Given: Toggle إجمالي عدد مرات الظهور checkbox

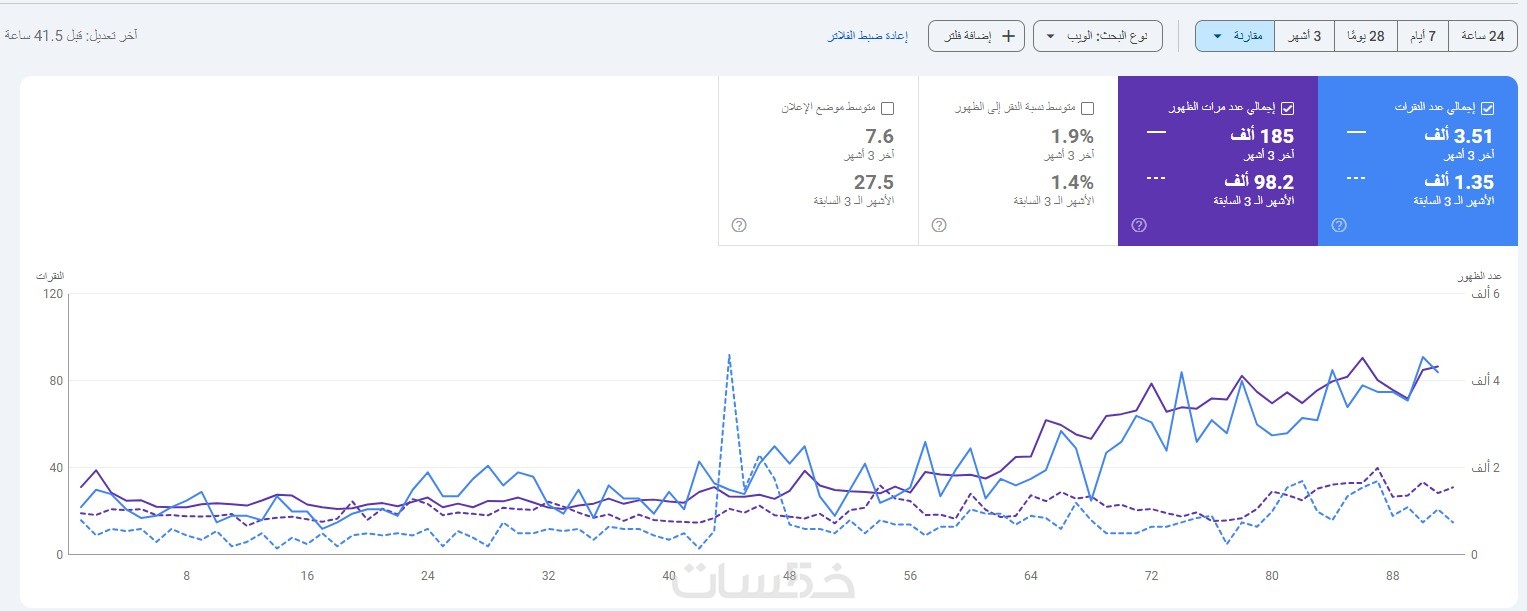Looking at the screenshot, I should (x=1287, y=108).
